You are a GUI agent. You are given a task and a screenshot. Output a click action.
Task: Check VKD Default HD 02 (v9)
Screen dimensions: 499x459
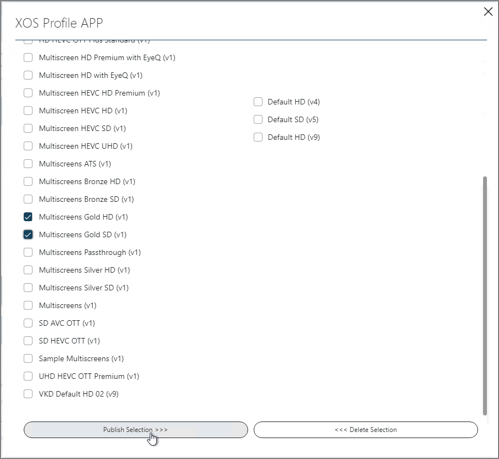pos(28,394)
